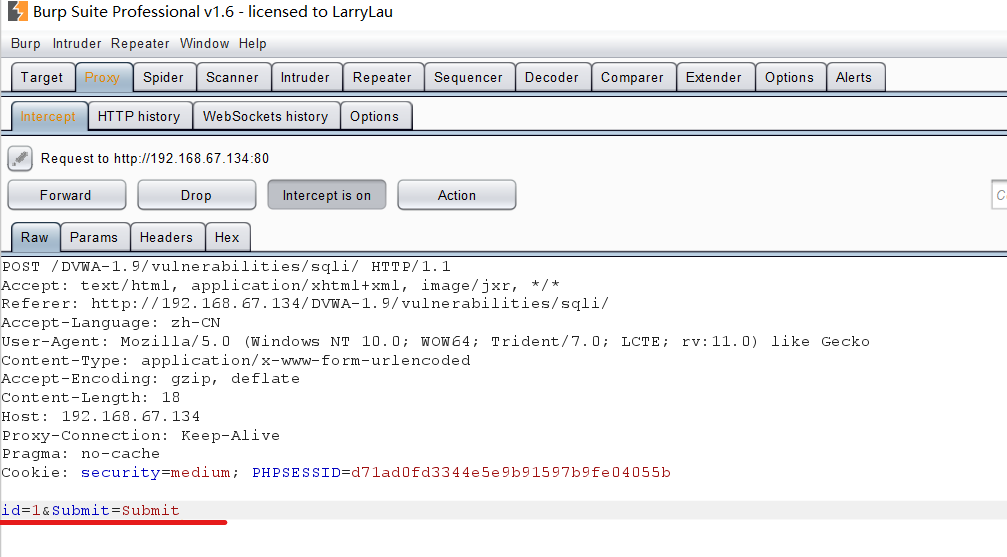Viewport: 1007px width, 557px height.
Task: Click the comment input field at right
Action: 999,195
